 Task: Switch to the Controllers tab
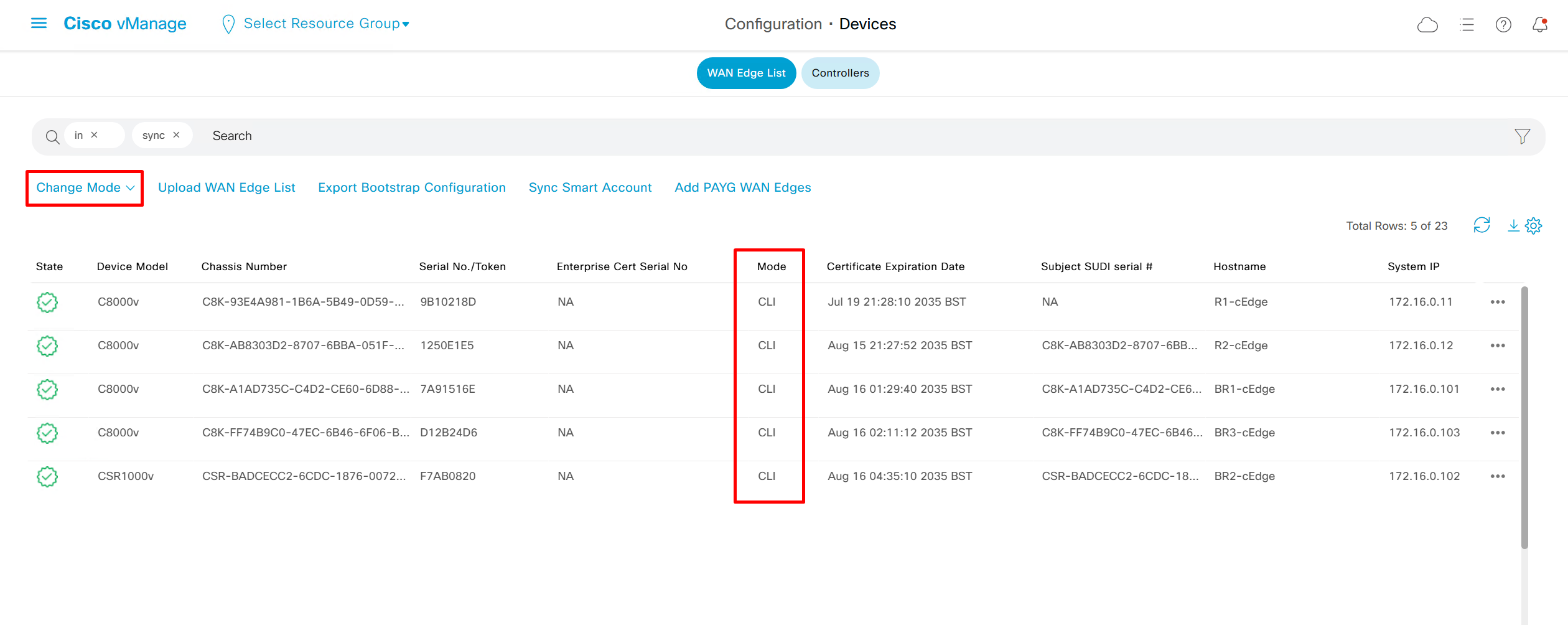(839, 73)
